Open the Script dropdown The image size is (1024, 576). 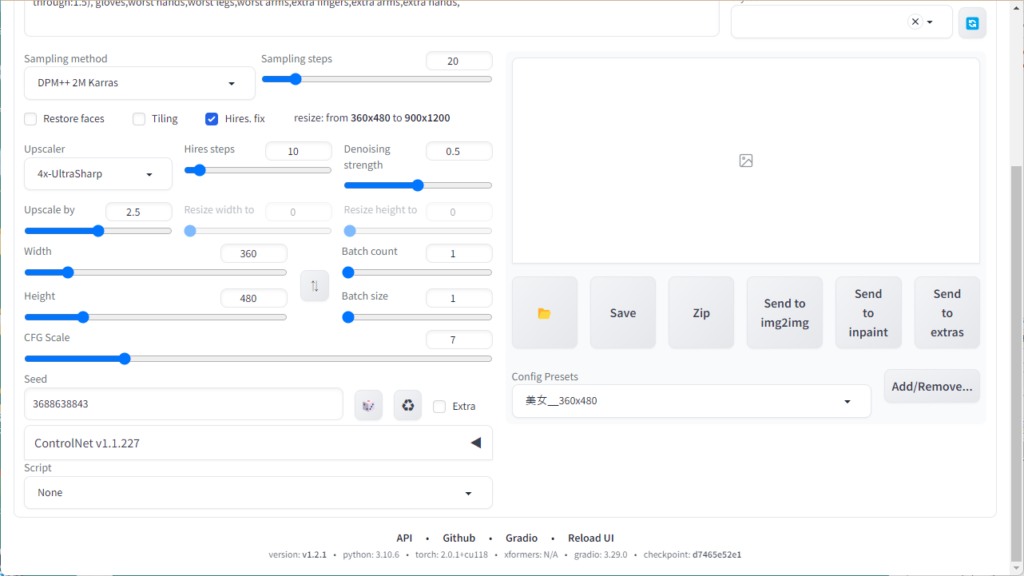point(257,493)
